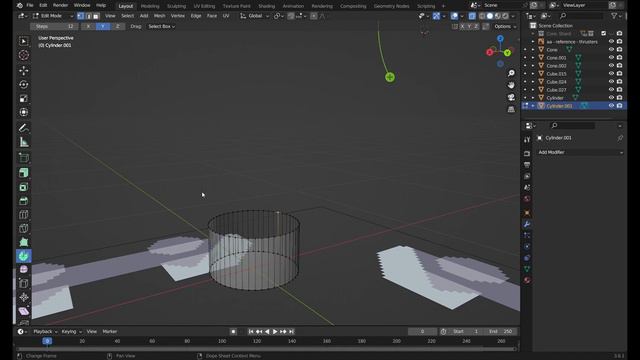Click the green spin tool plus handle
Image resolution: width=640 pixels, height=360 pixels.
pos(390,77)
